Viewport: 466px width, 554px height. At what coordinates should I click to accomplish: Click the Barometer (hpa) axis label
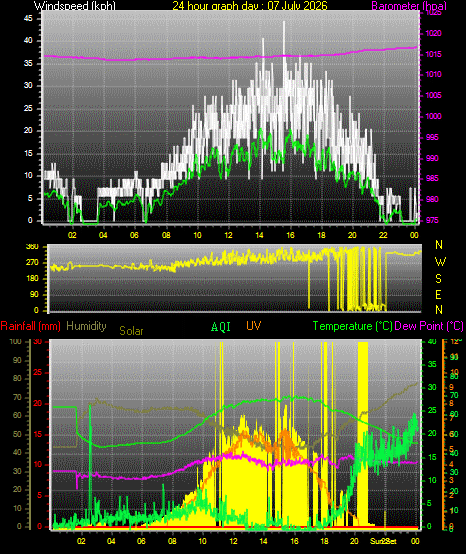click(409, 6)
